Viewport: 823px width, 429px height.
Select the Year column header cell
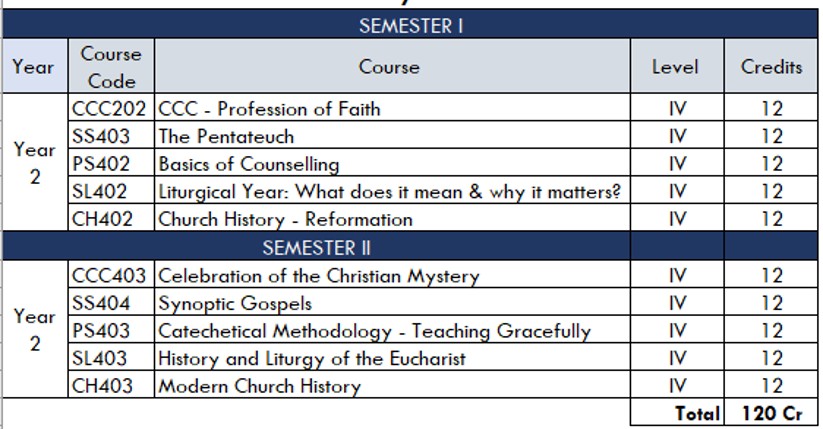coord(34,68)
